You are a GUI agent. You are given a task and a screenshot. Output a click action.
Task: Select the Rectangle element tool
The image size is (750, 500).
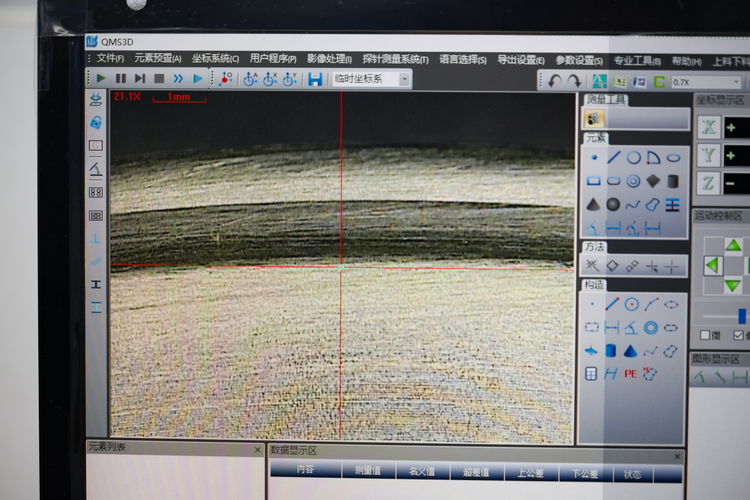[x=594, y=181]
